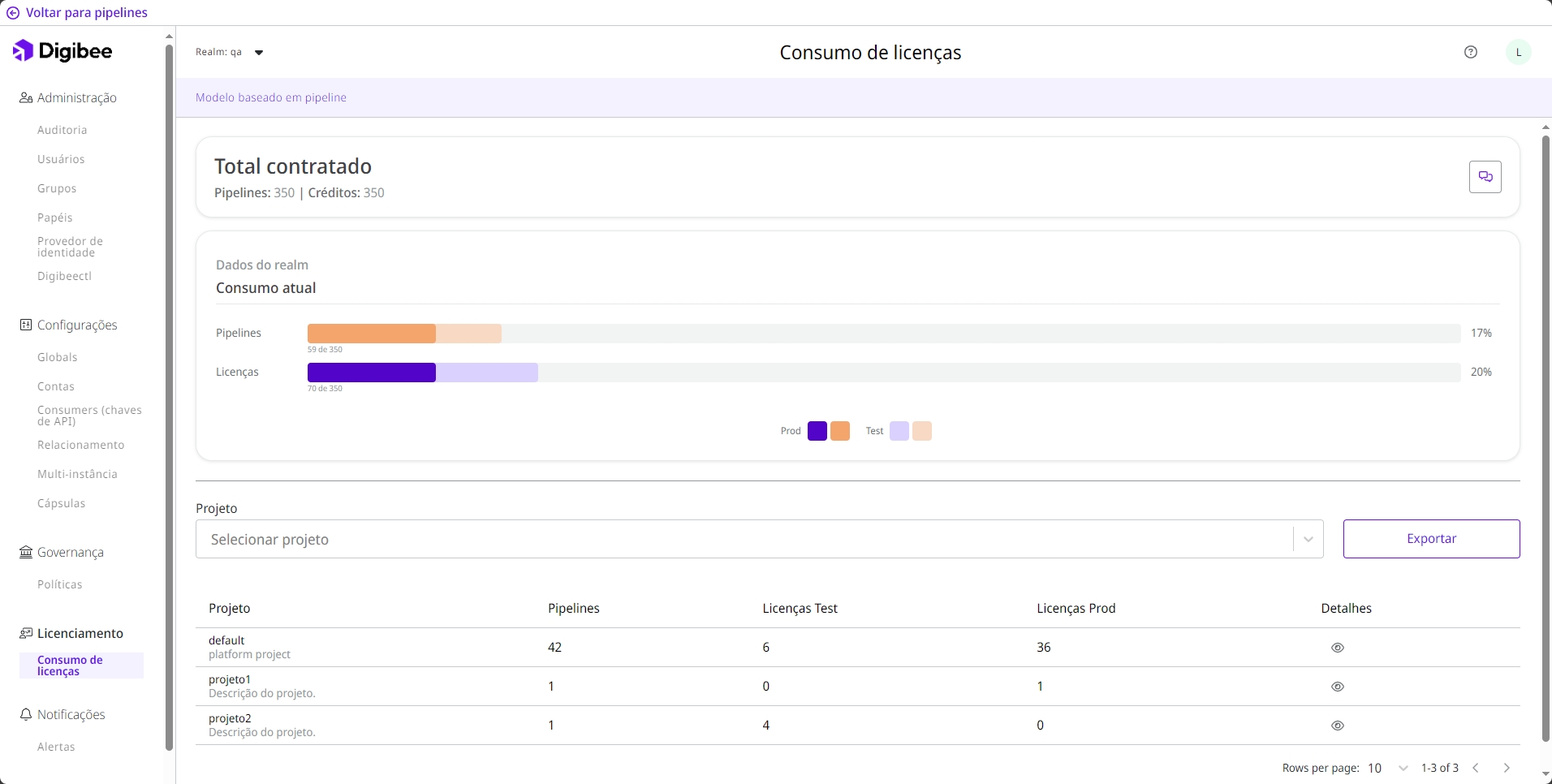Open the help question mark icon
The image size is (1552, 784).
click(1470, 52)
